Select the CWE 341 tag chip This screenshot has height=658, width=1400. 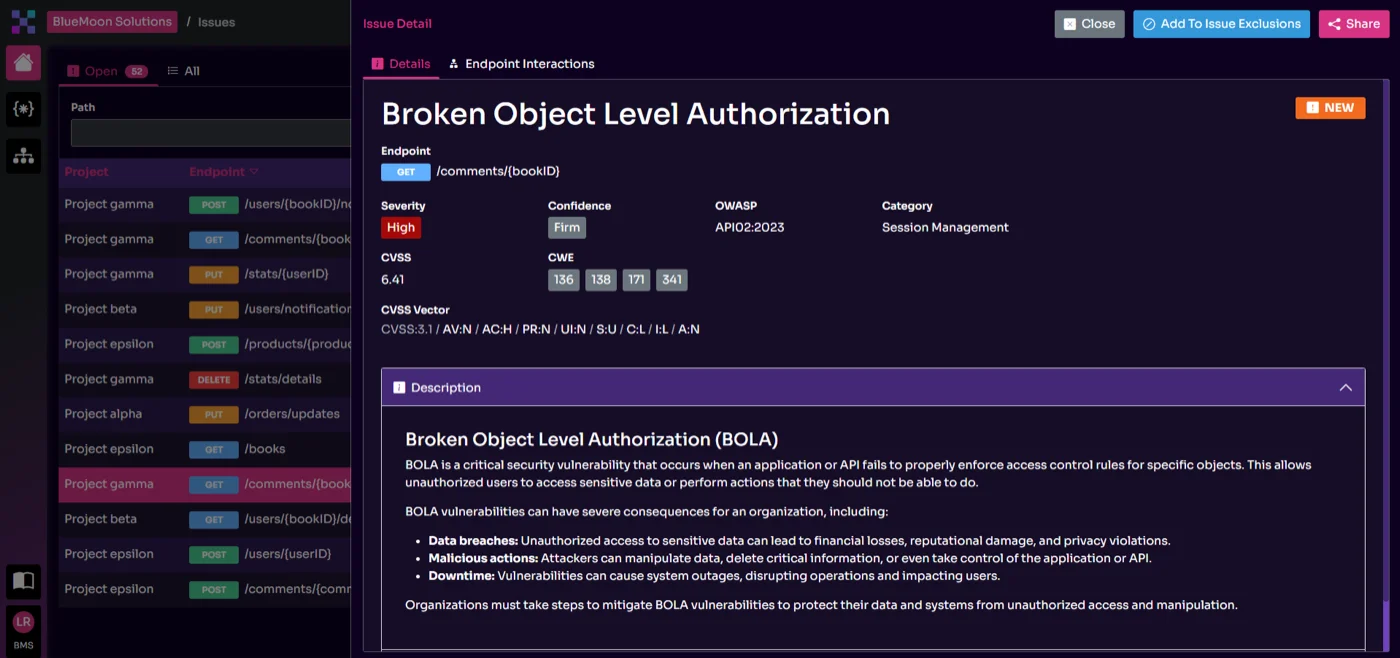tap(671, 279)
